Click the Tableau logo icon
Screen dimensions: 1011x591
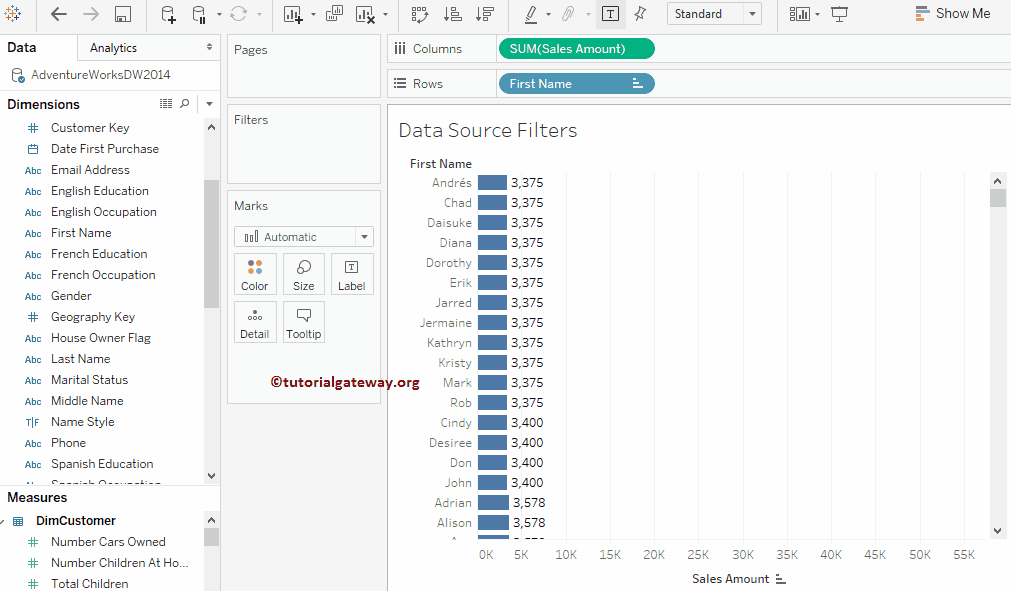pos(14,14)
